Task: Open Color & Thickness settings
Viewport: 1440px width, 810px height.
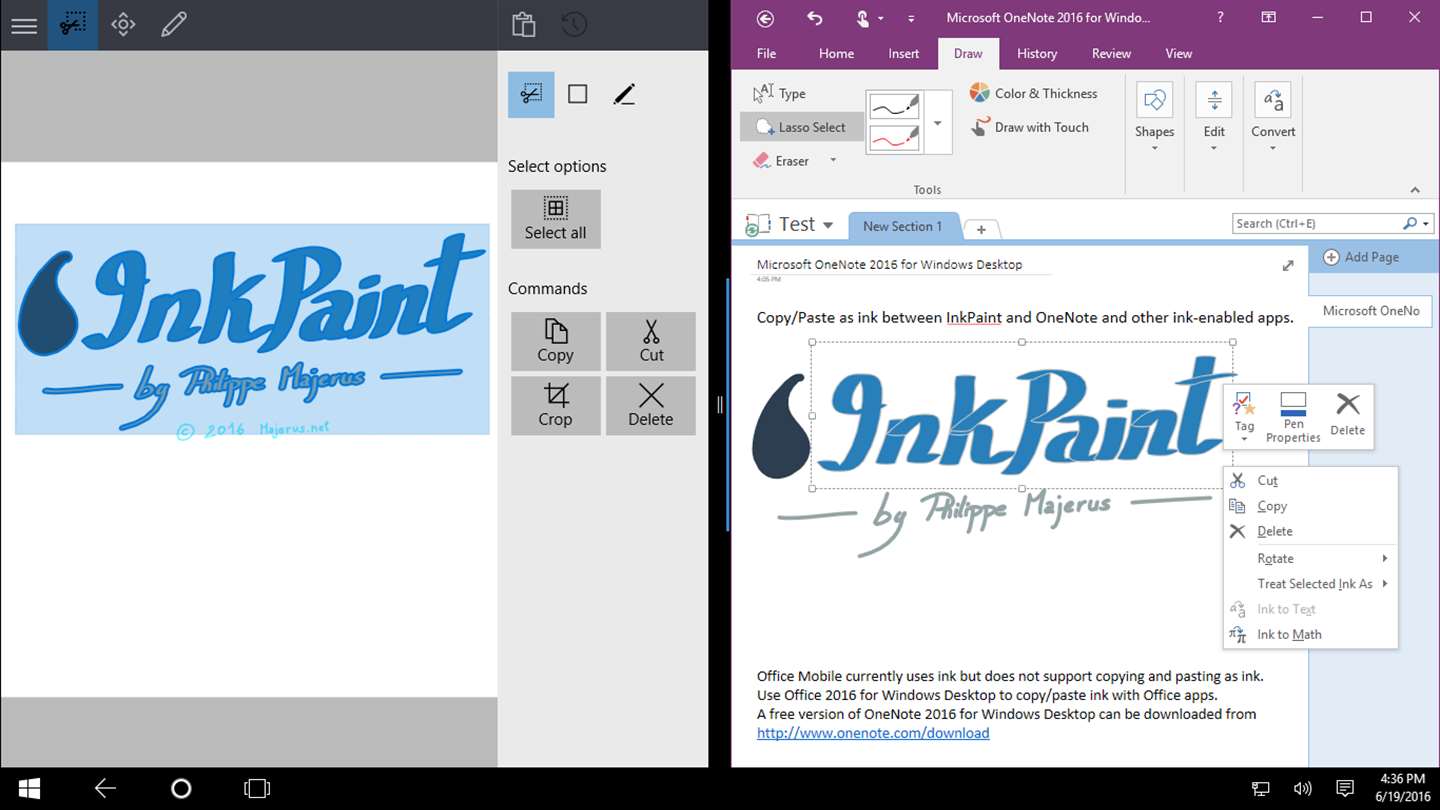Action: 1034,93
